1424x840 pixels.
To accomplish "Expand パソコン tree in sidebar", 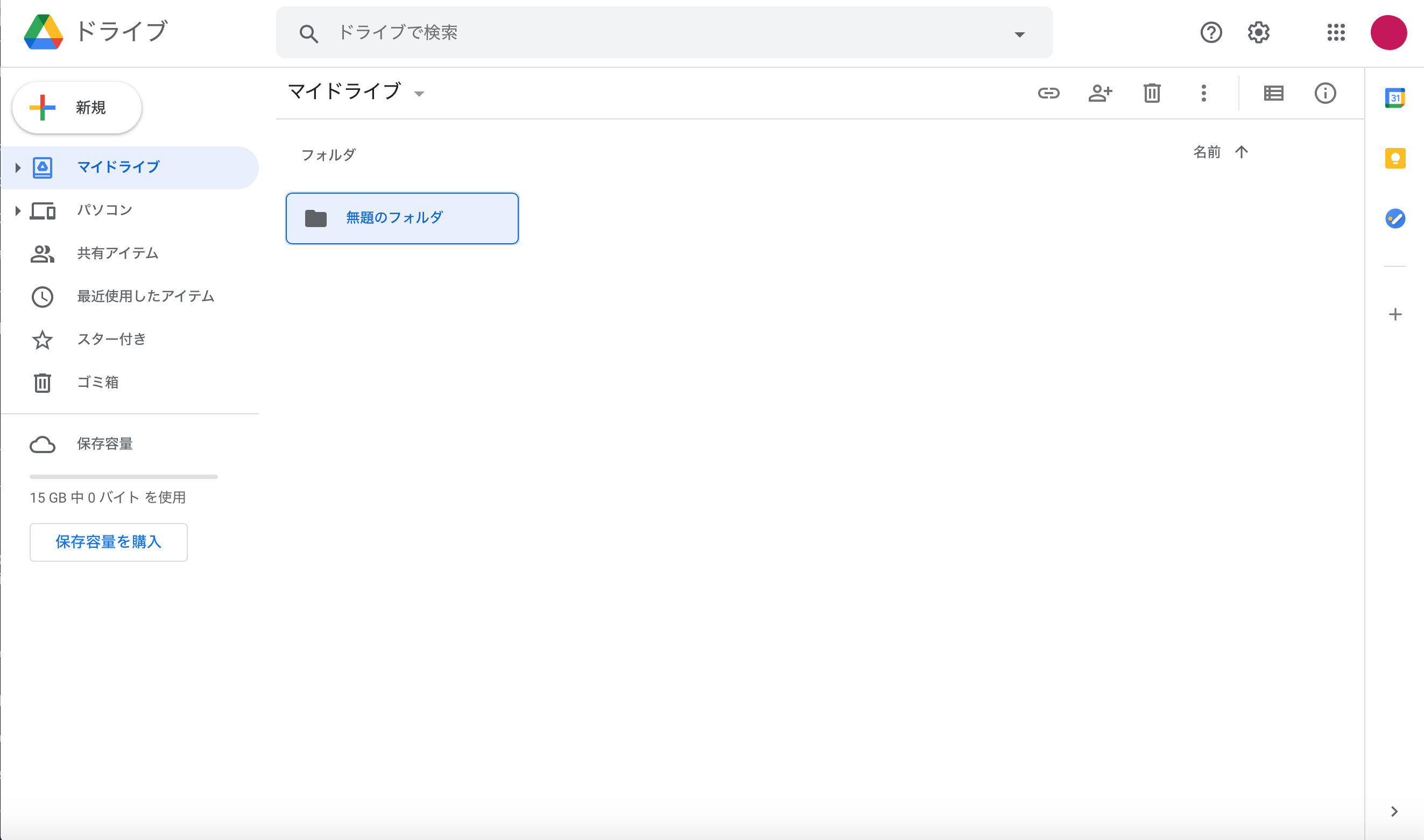I will [x=18, y=210].
